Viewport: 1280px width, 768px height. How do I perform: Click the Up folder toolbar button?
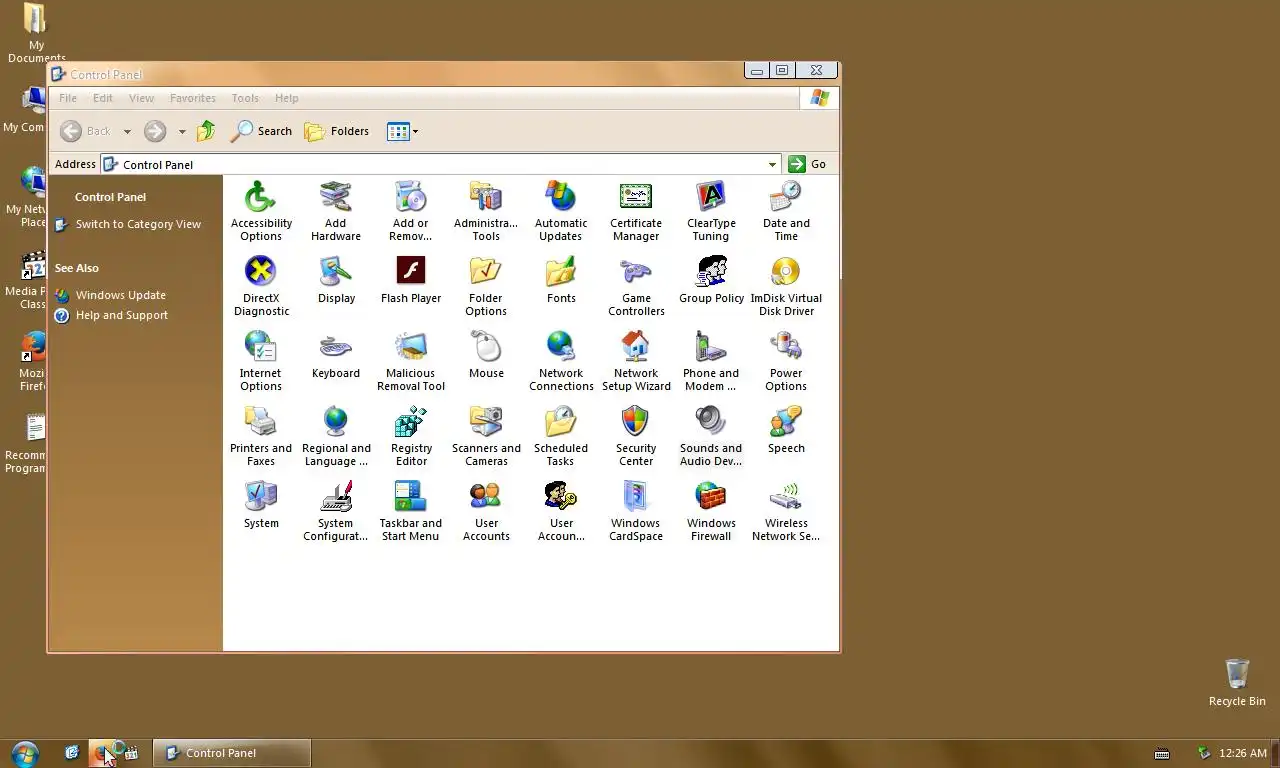coord(206,131)
